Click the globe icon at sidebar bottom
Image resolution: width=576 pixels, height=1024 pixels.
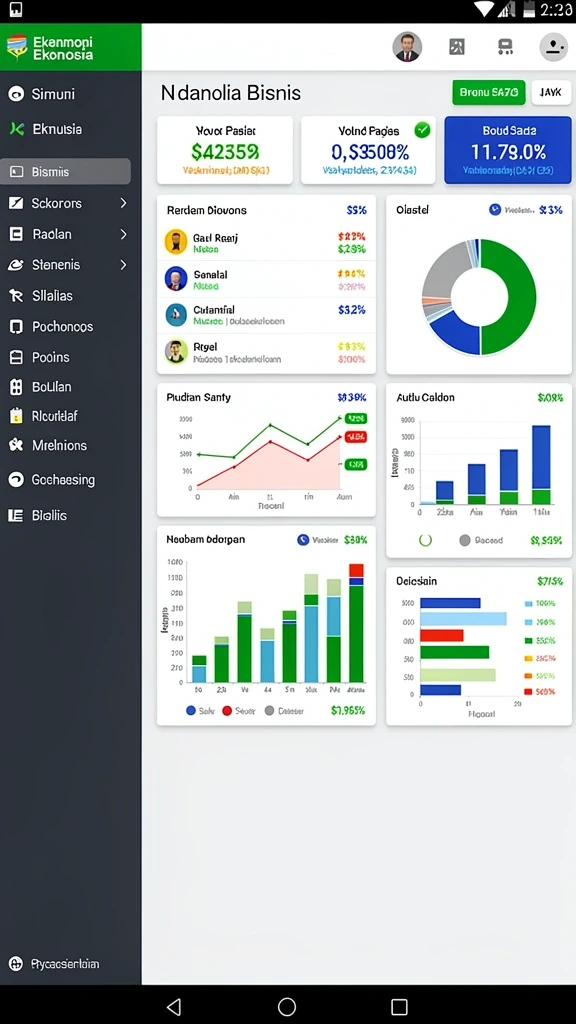(16, 964)
